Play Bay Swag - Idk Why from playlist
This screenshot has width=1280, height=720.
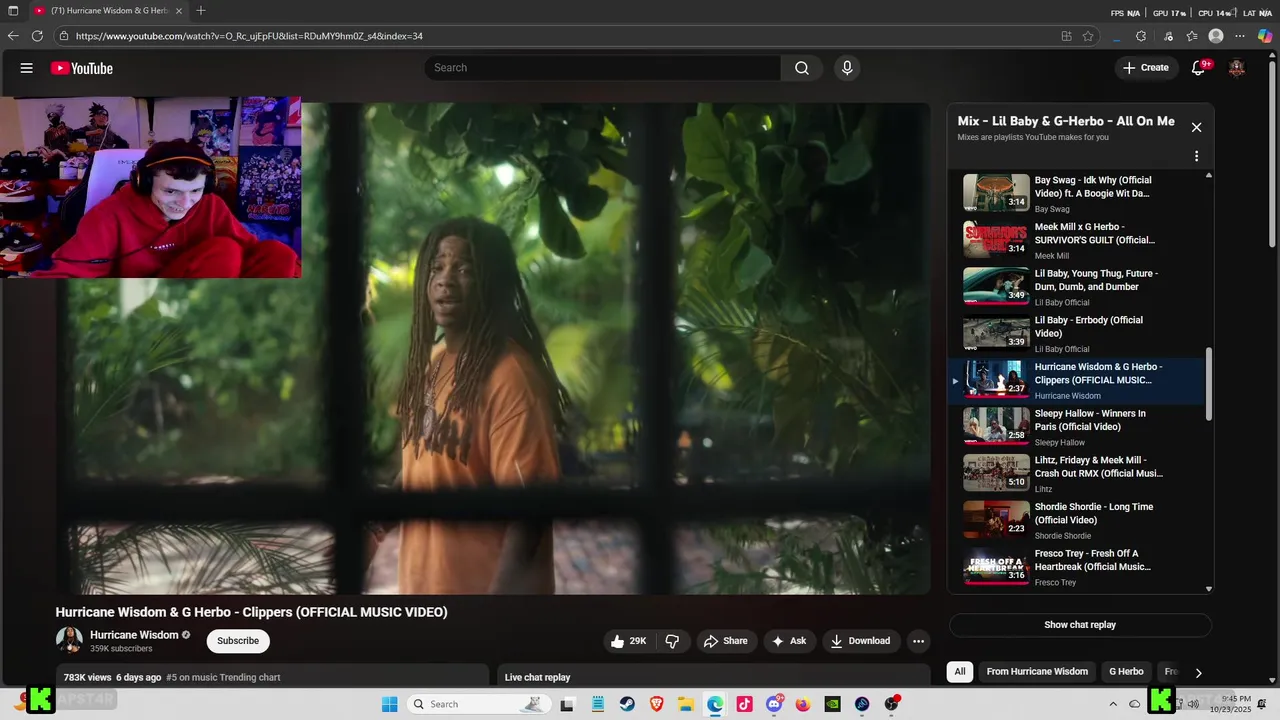(x=1078, y=194)
